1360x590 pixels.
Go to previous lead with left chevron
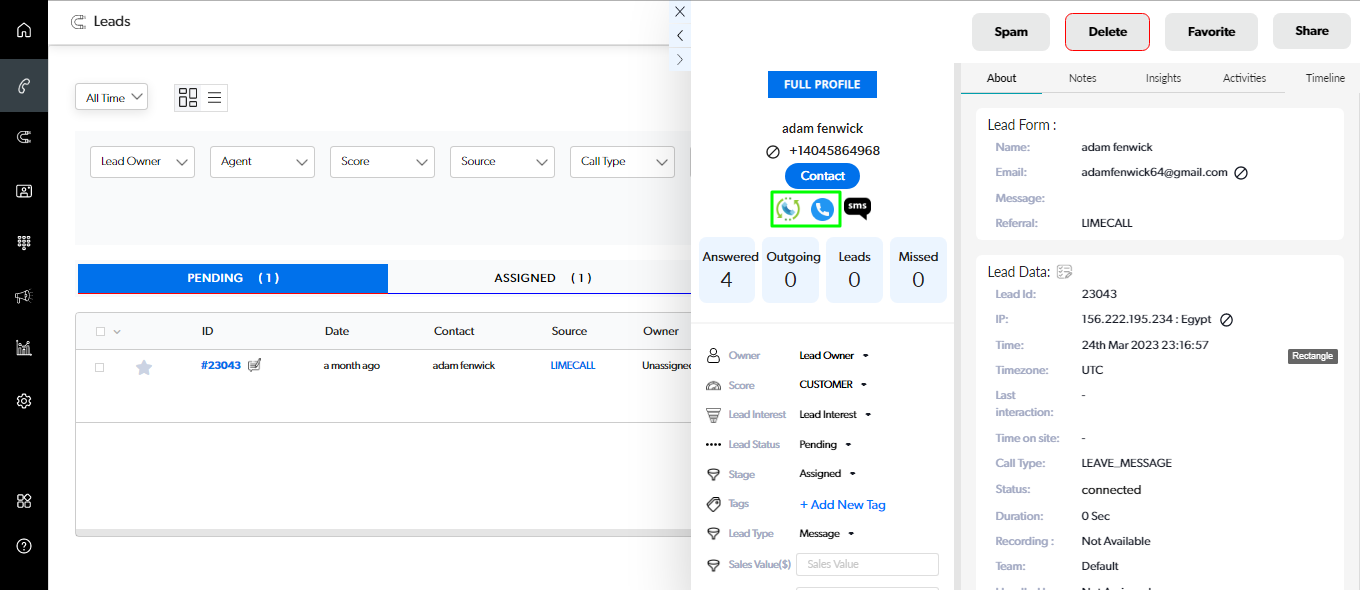(x=680, y=36)
